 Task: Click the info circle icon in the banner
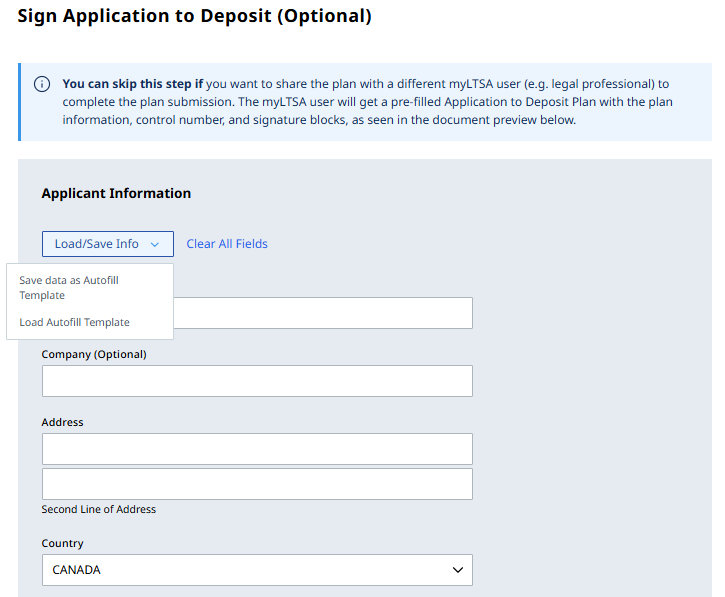pyautogui.click(x=42, y=84)
